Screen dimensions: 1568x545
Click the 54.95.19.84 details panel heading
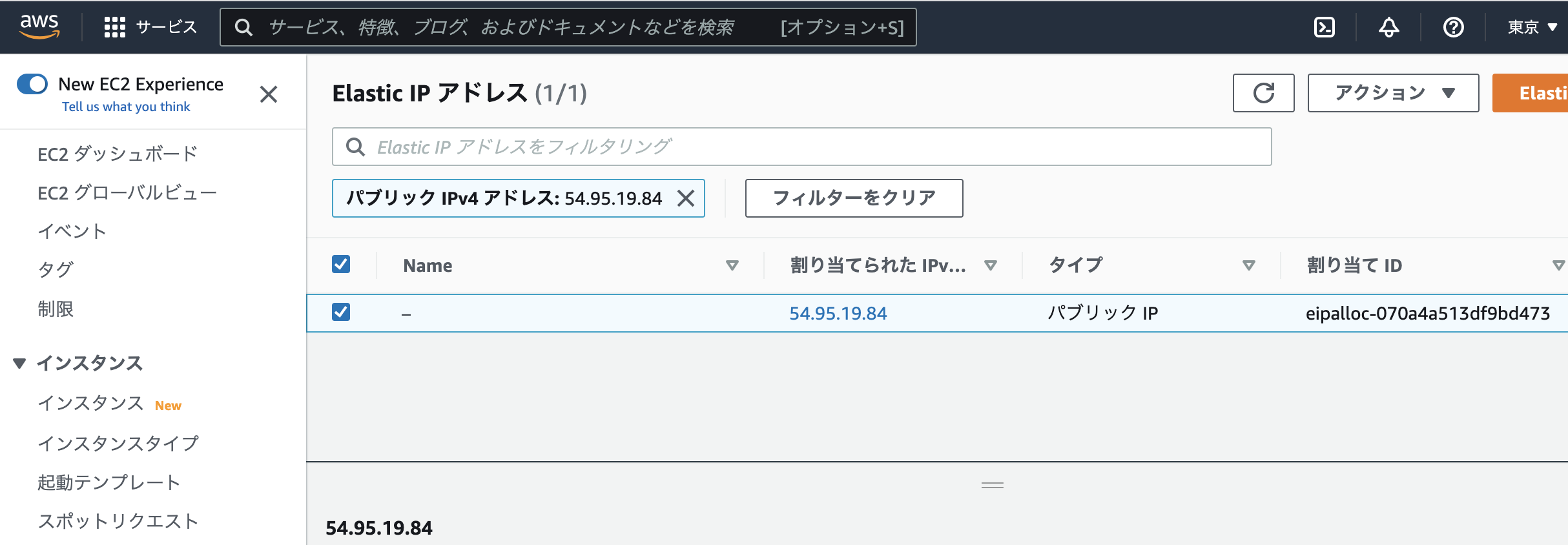click(379, 528)
